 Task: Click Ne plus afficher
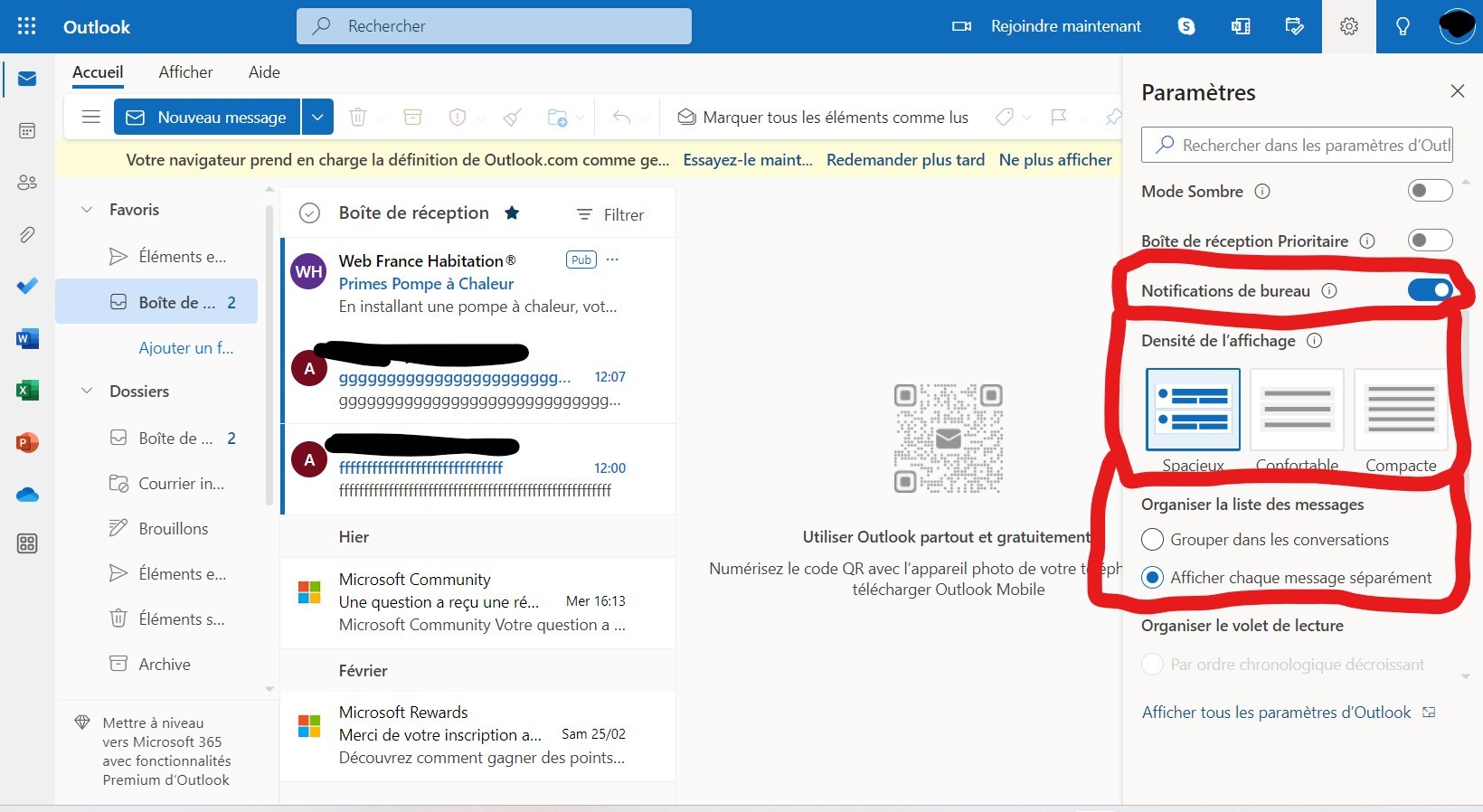(x=1055, y=160)
